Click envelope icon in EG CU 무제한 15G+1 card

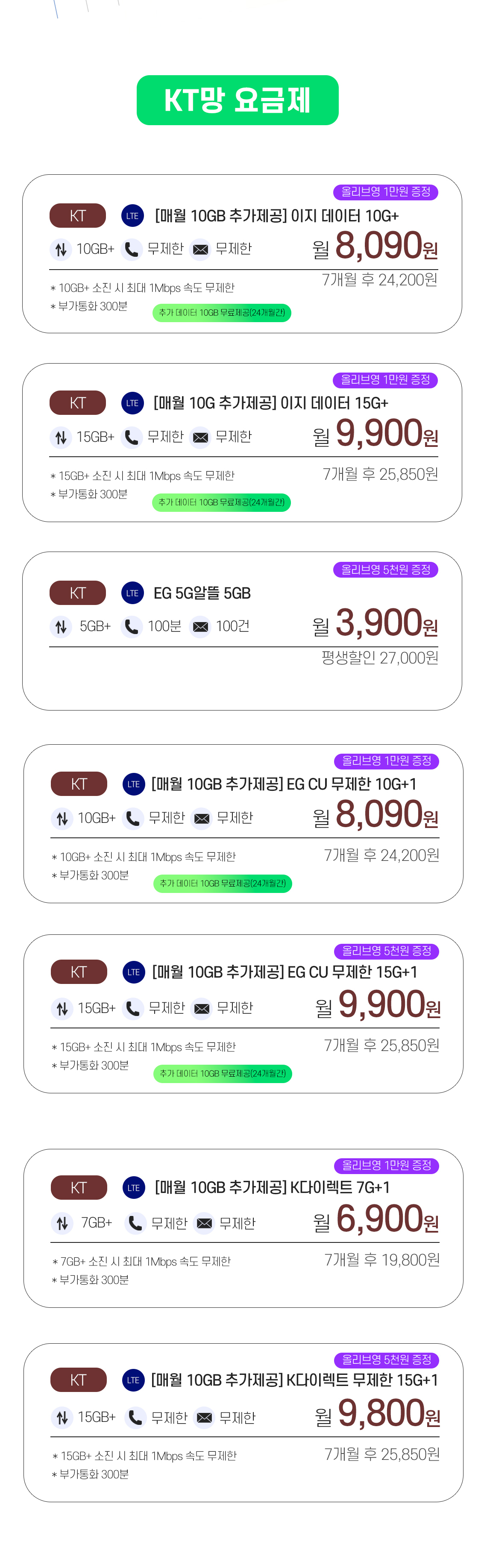point(202,1009)
